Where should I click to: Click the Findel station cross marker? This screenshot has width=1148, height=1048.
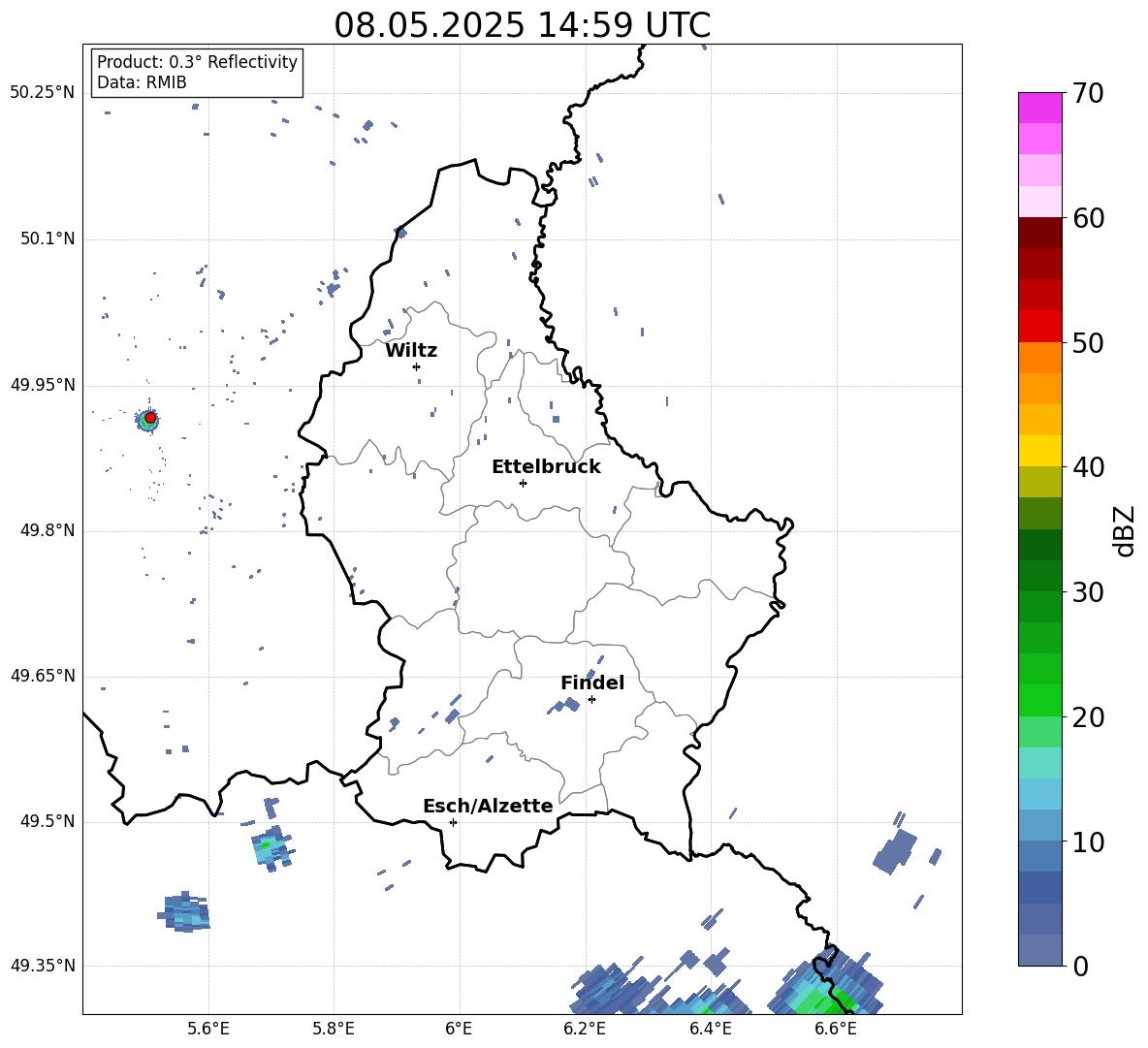click(591, 700)
